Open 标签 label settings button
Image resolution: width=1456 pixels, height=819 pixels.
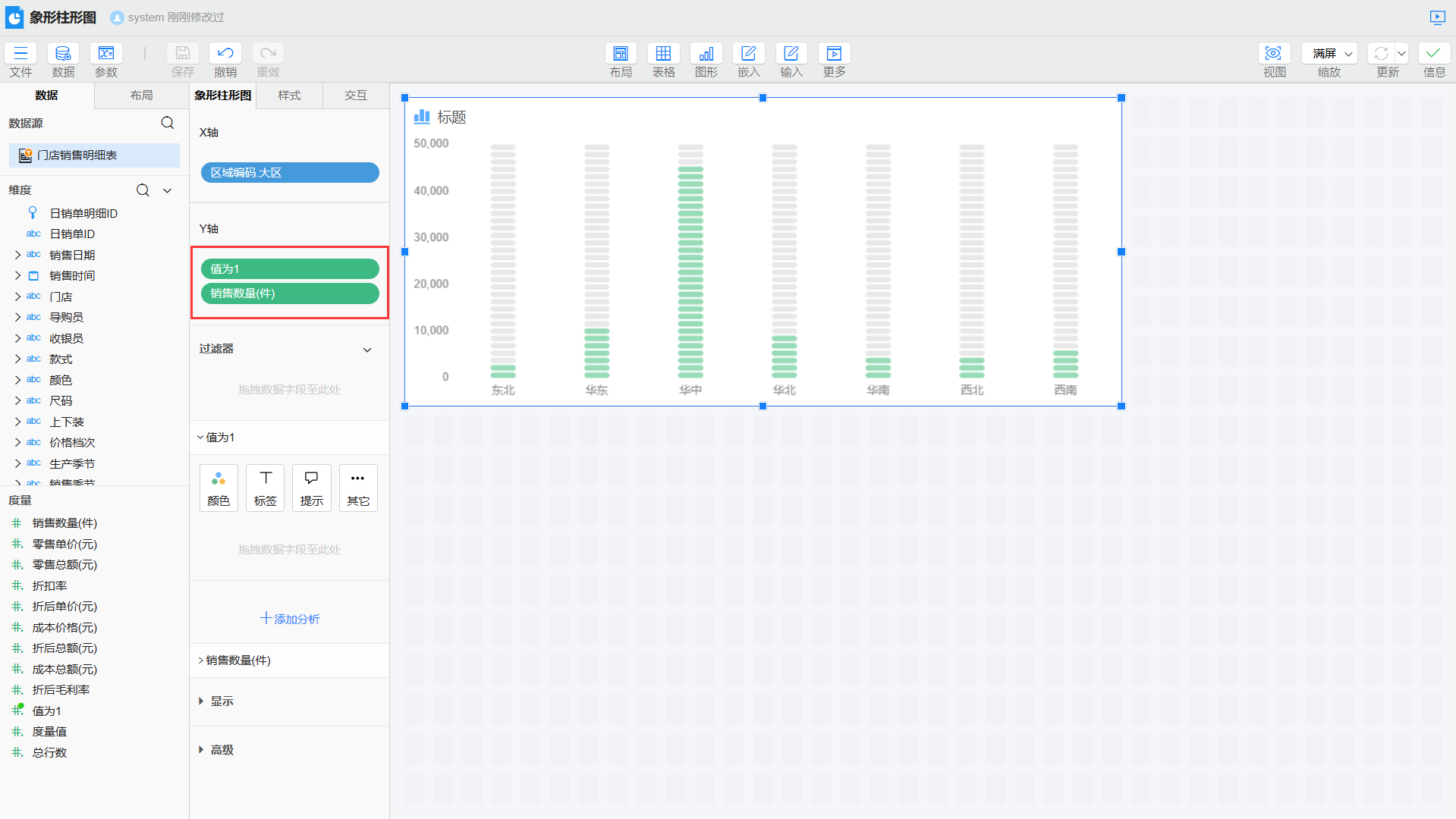tap(265, 488)
